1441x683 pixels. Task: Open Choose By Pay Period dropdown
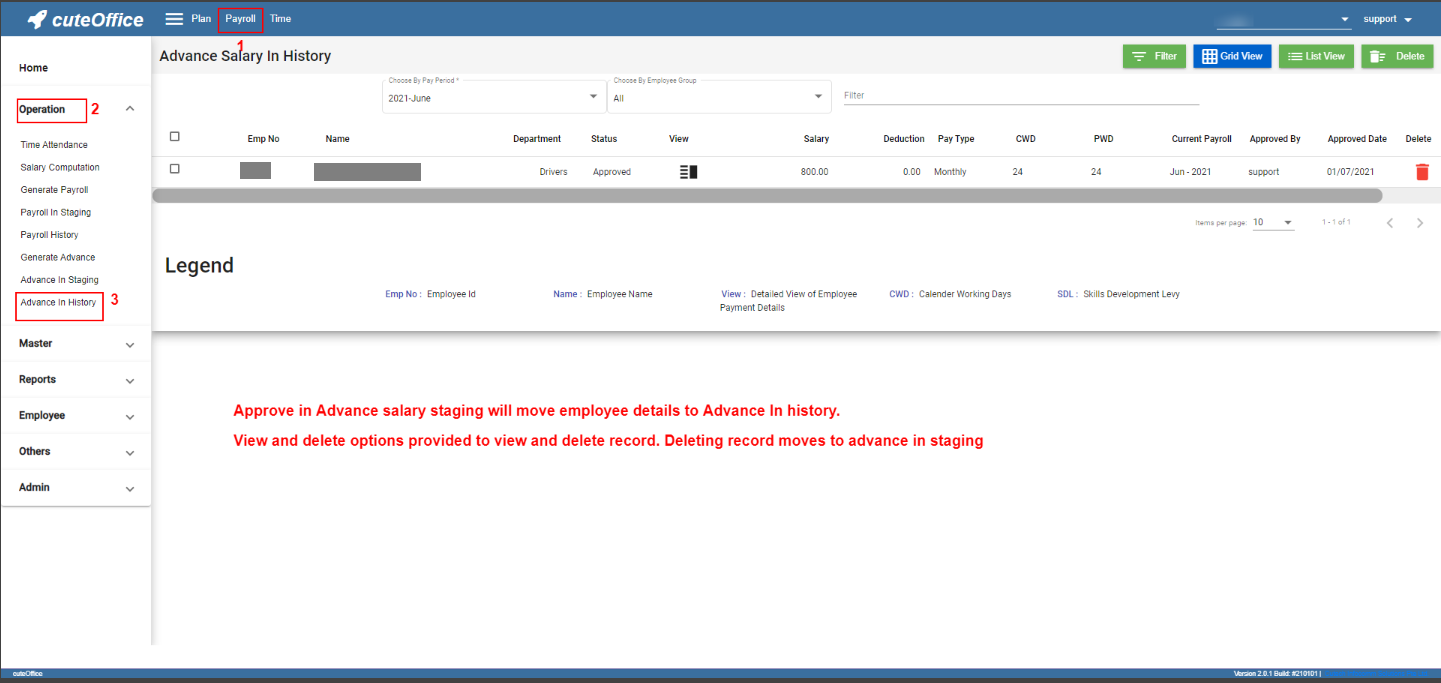pyautogui.click(x=493, y=97)
